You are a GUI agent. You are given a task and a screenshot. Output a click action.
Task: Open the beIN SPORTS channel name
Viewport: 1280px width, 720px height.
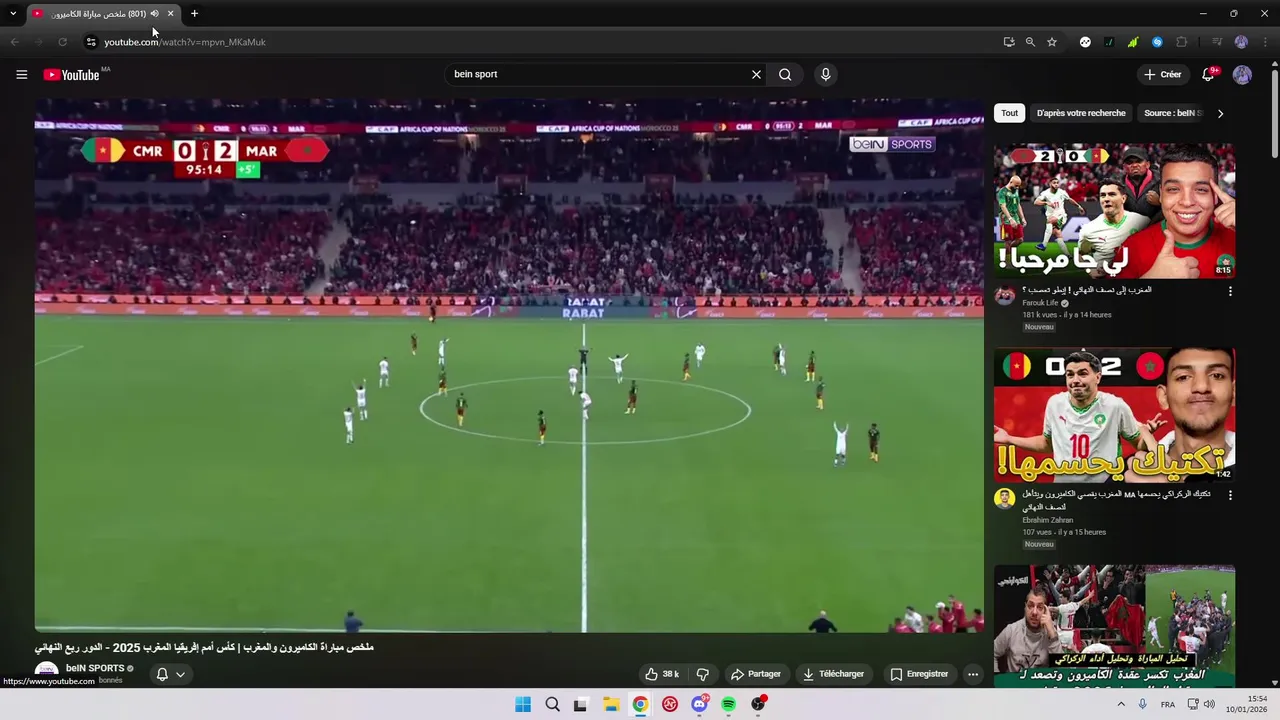coord(95,668)
